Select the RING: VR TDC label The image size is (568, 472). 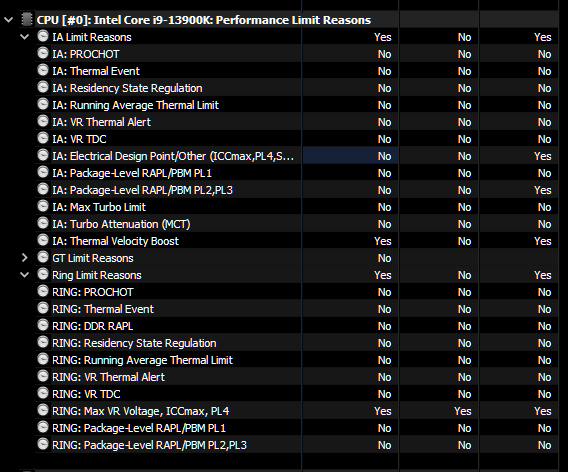(x=86, y=395)
